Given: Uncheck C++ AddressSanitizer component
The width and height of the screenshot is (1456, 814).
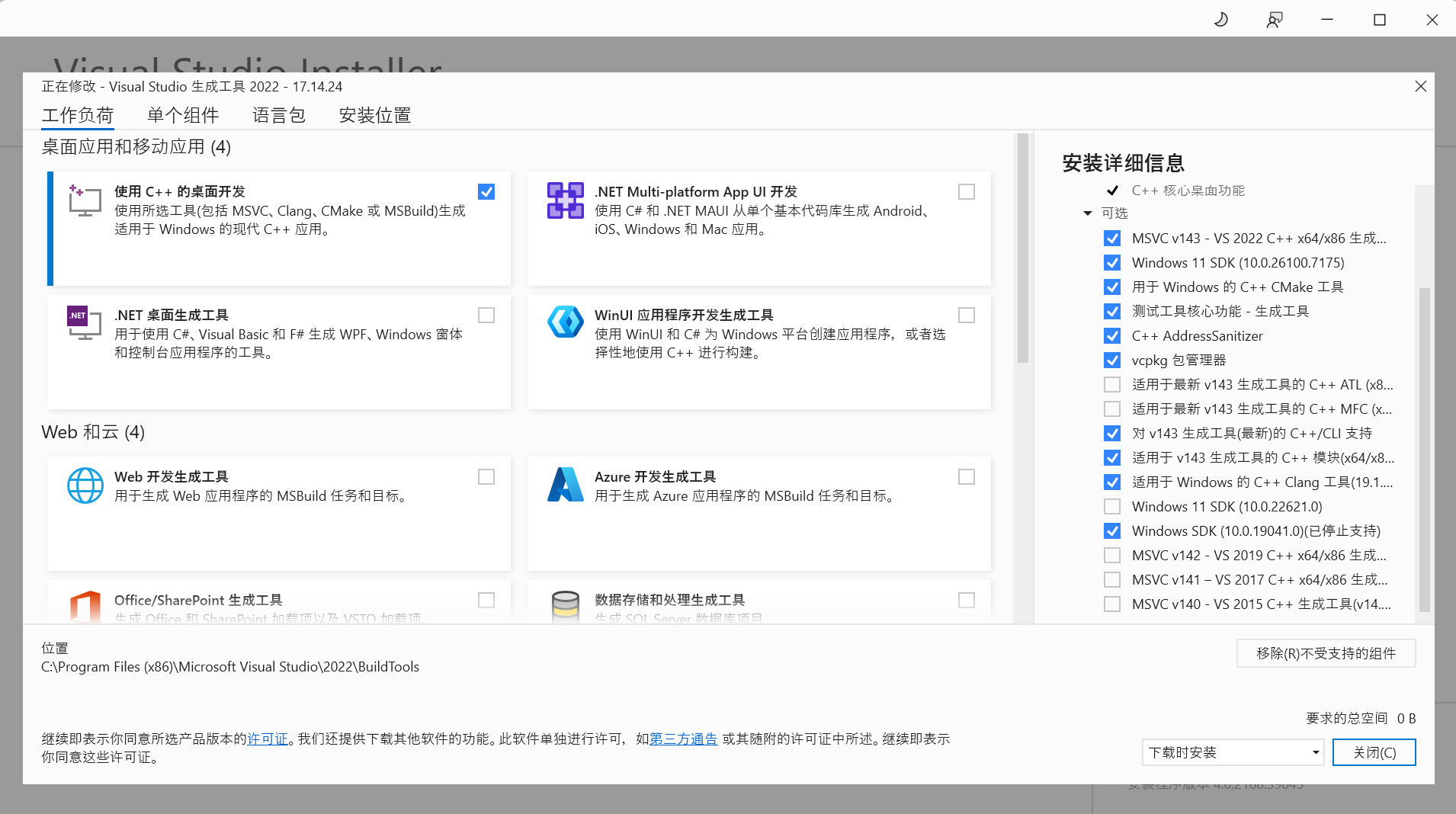Looking at the screenshot, I should pyautogui.click(x=1112, y=336).
